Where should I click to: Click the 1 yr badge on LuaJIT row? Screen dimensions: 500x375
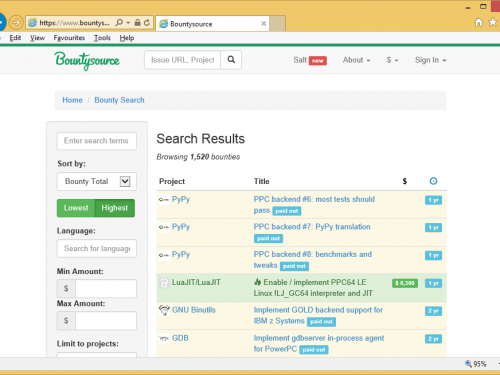point(433,283)
